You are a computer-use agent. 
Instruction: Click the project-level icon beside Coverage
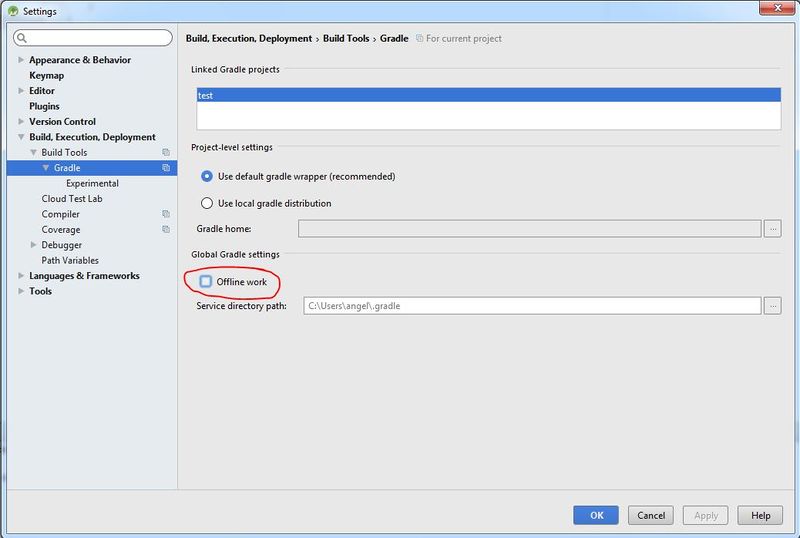166,229
